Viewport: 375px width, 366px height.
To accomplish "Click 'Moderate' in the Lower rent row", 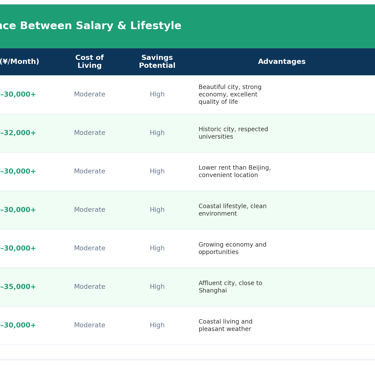I will tap(89, 171).
